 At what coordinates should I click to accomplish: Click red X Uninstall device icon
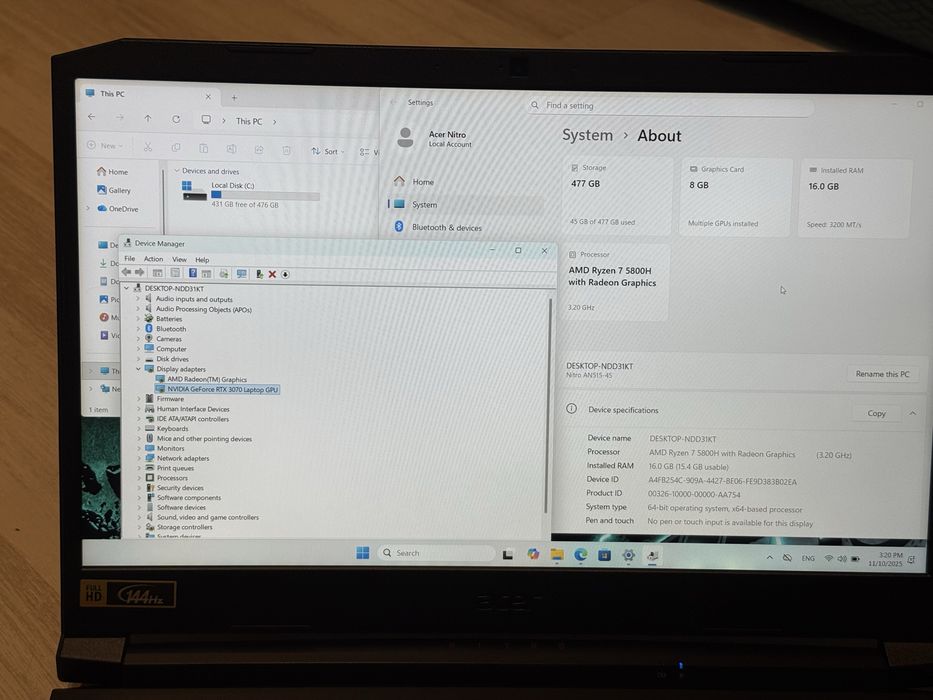coord(272,274)
